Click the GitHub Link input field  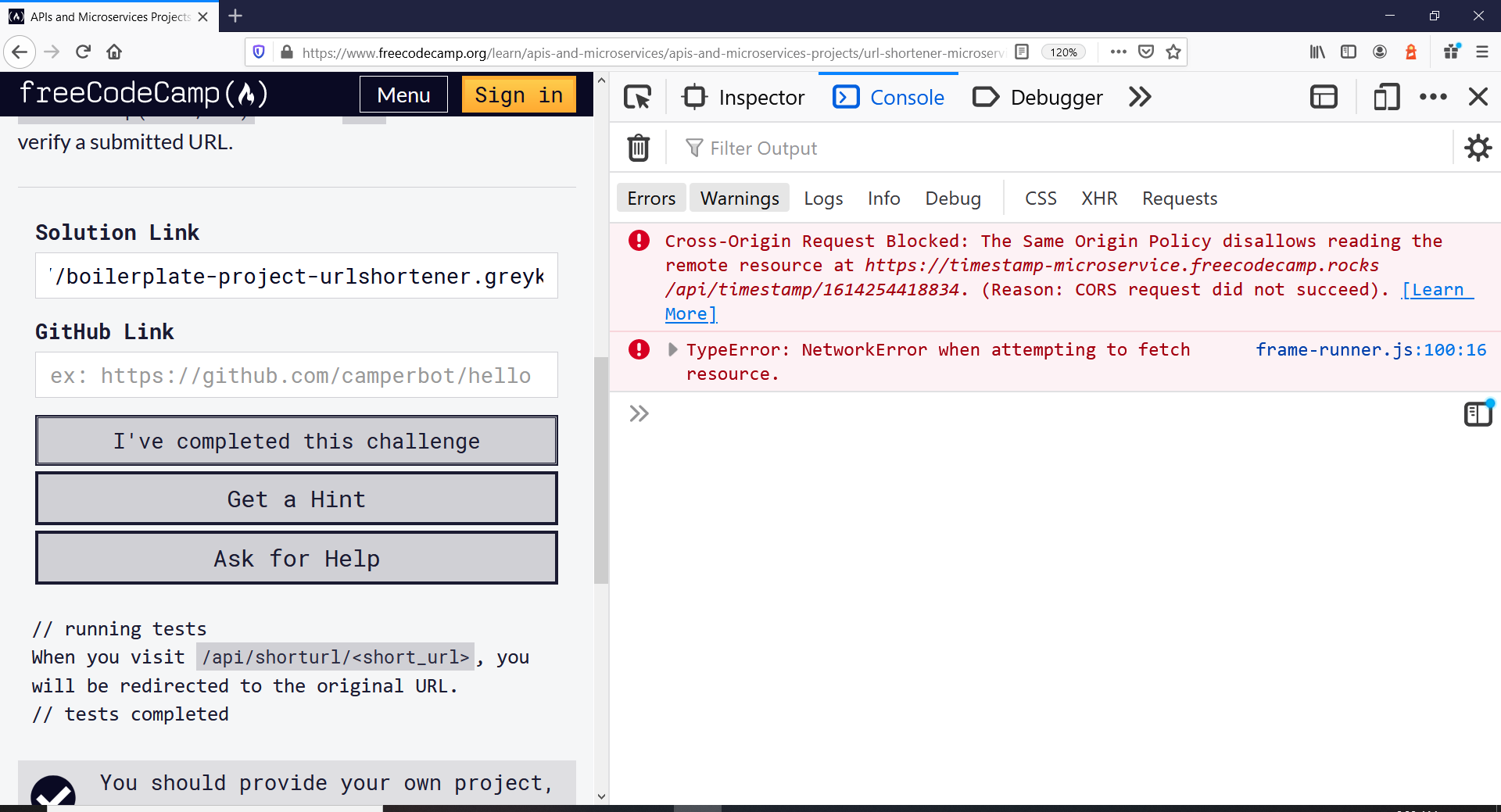click(296, 375)
